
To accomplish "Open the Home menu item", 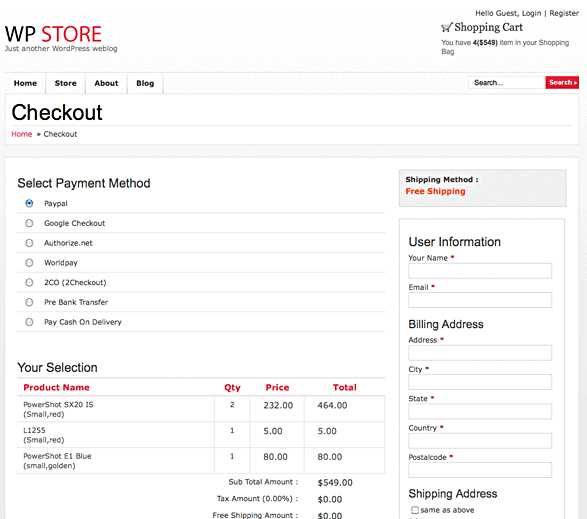I will (x=25, y=83).
